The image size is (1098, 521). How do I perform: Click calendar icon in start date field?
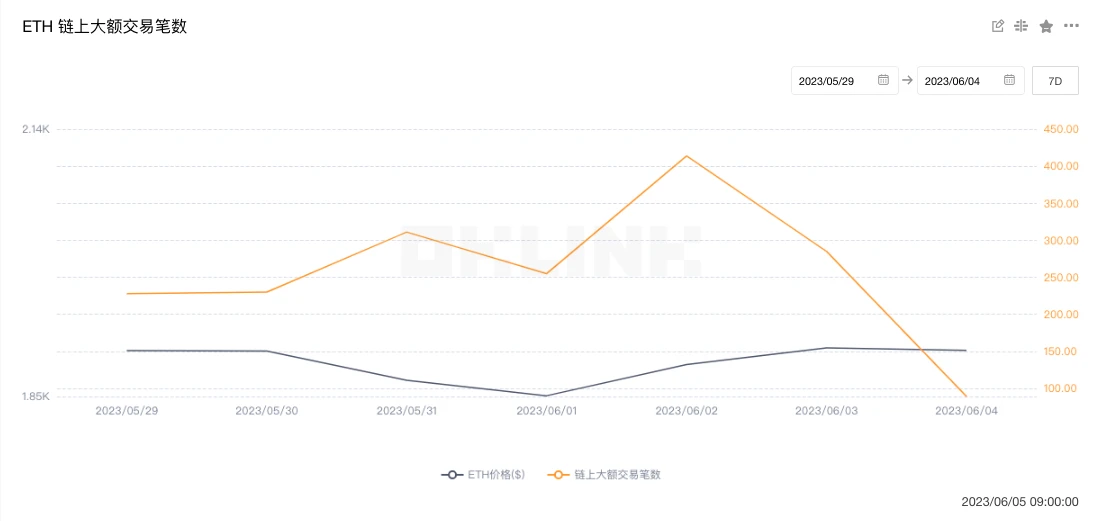click(883, 80)
